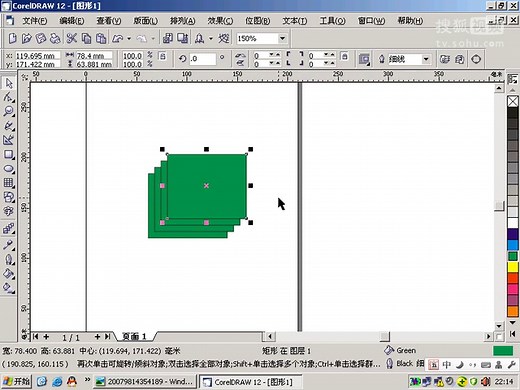
Task: Open the outline width dropdown
Action: tap(426, 59)
